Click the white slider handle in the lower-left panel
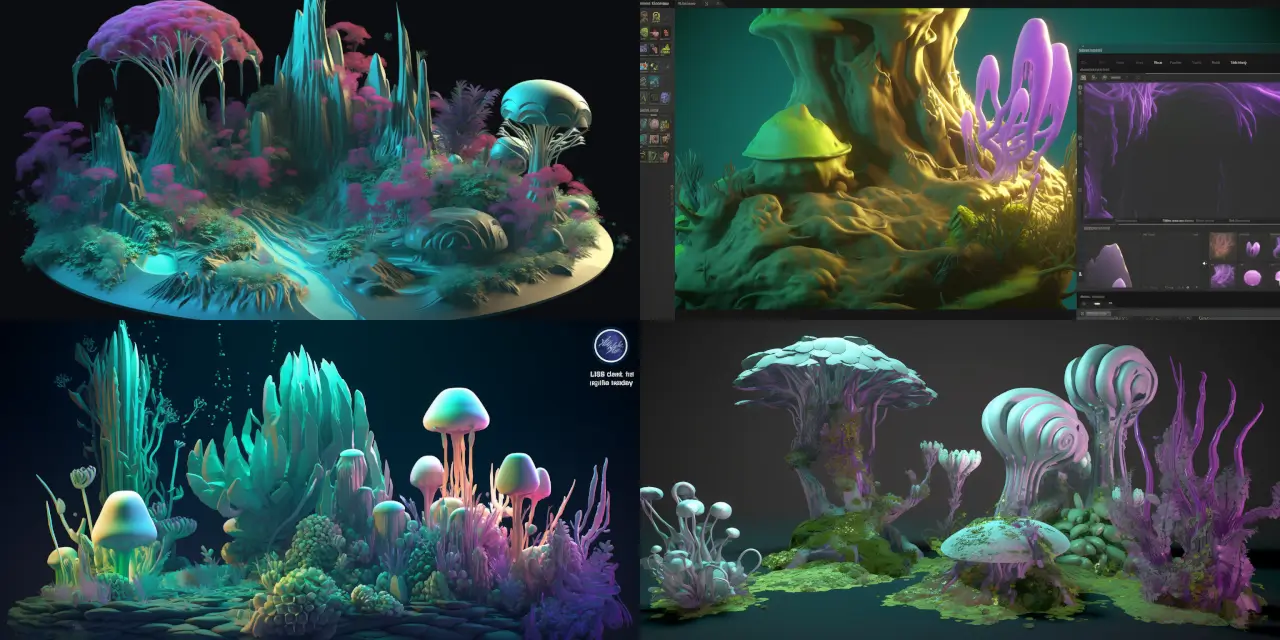The width and height of the screenshot is (1280, 640). point(1097,304)
